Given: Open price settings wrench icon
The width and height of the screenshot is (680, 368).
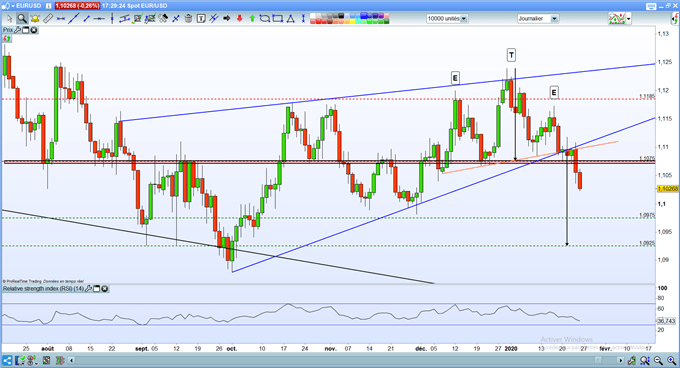Looking at the screenshot, I should point(18,30).
